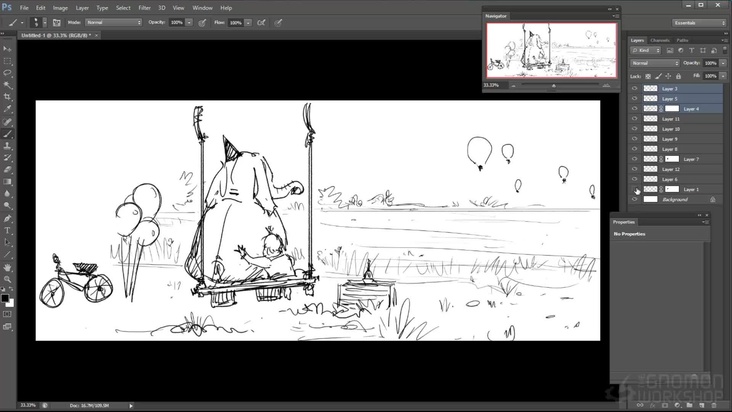The width and height of the screenshot is (732, 412).
Task: Open Essentials workspace dropdown
Action: [699, 22]
